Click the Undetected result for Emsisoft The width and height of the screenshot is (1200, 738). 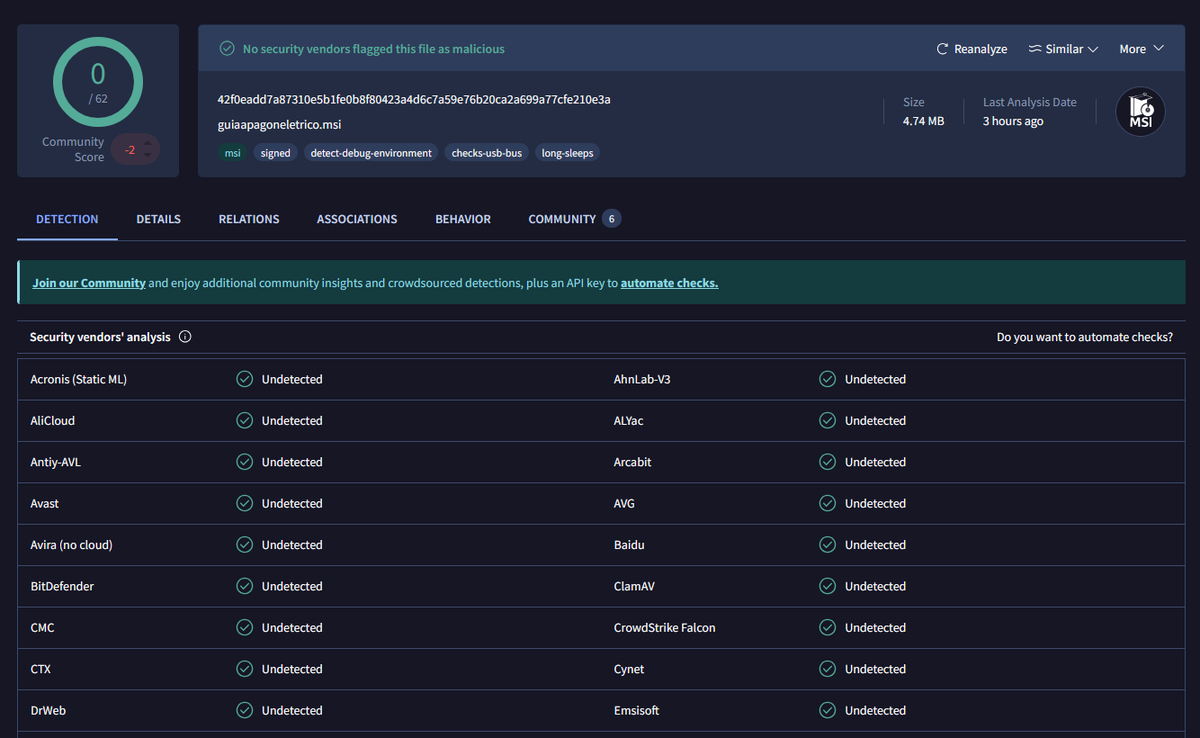(x=875, y=711)
